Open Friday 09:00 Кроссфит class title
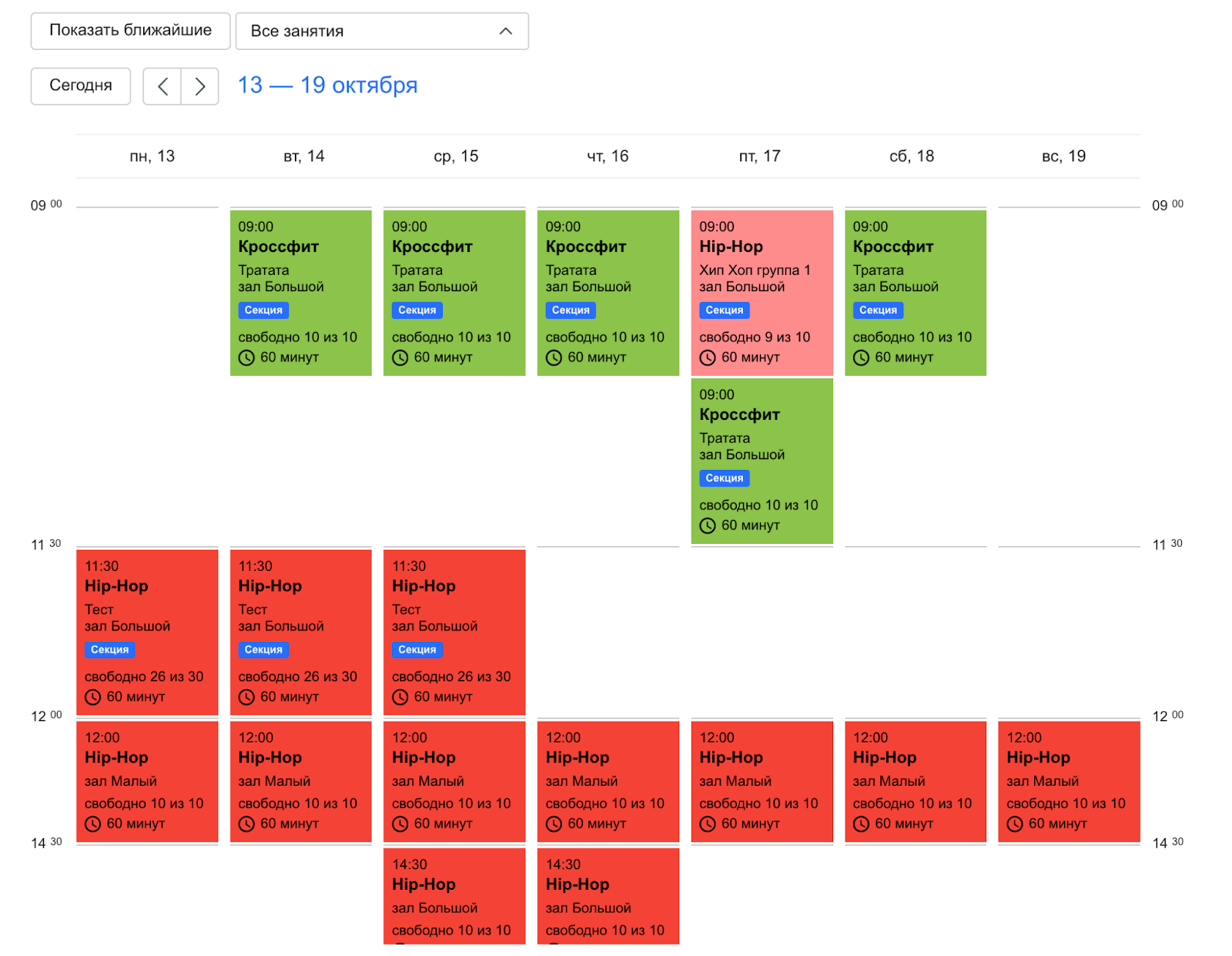The image size is (1232, 956). click(739, 415)
